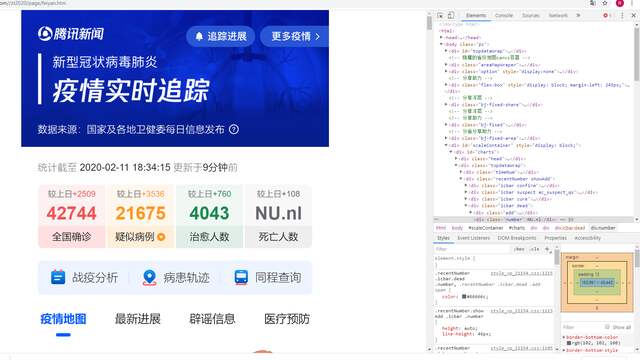Click the red error count icon in DevTools
The image size is (640, 360).
click(x=605, y=16)
